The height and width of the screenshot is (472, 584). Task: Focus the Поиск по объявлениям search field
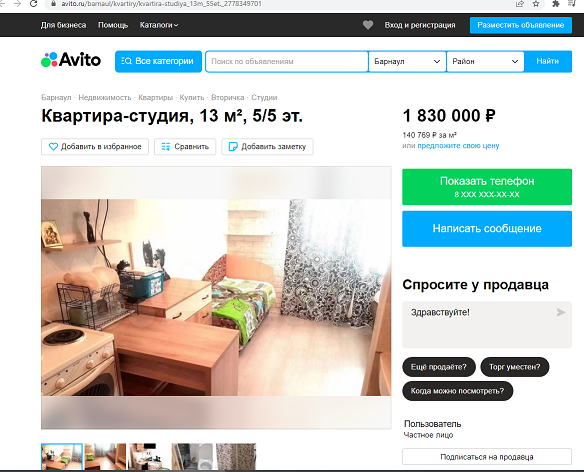click(x=287, y=61)
